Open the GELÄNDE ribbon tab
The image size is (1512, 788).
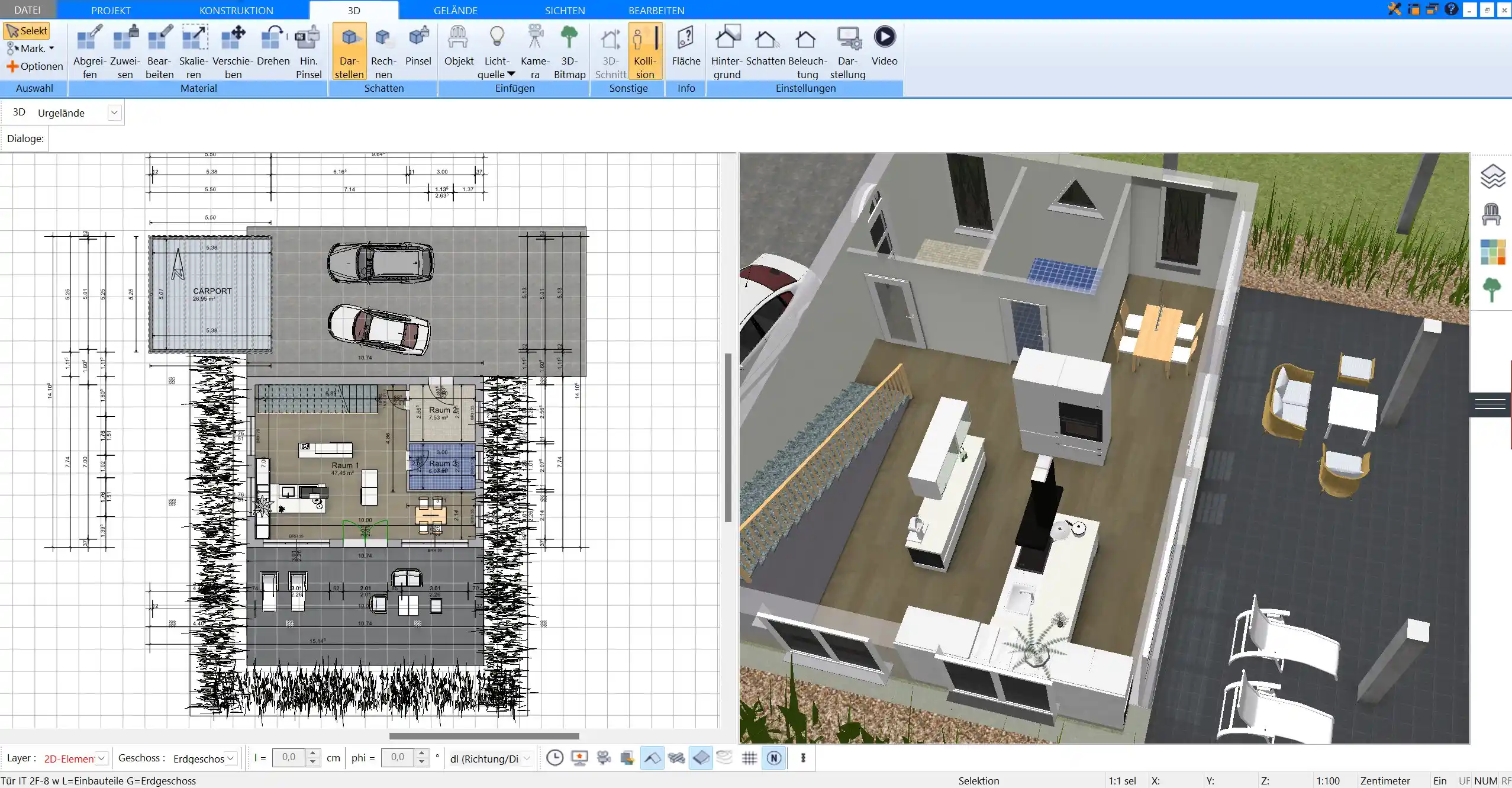point(455,10)
